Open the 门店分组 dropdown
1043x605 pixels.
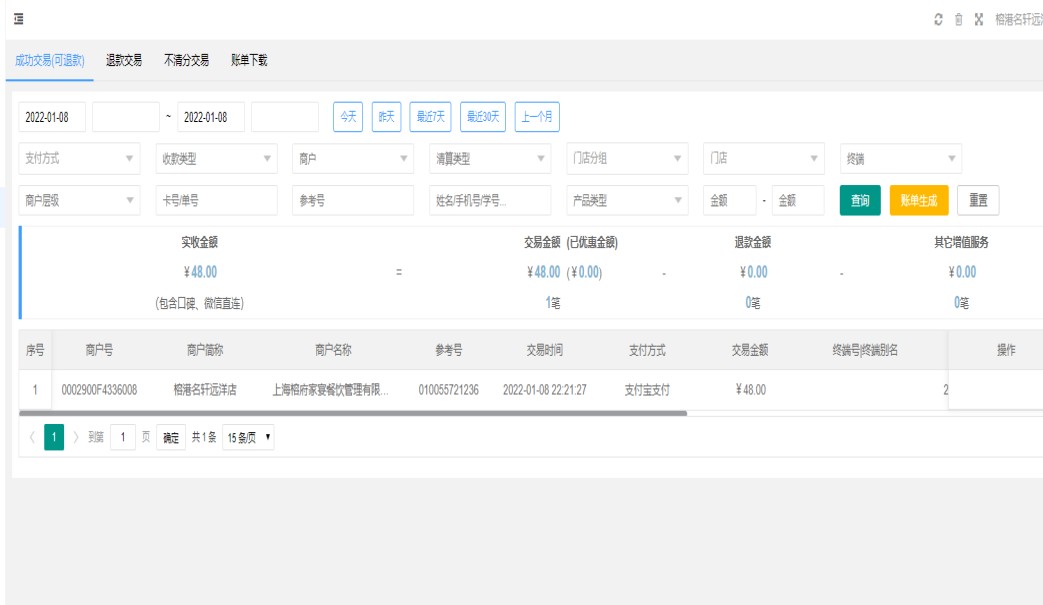pyautogui.click(x=627, y=158)
